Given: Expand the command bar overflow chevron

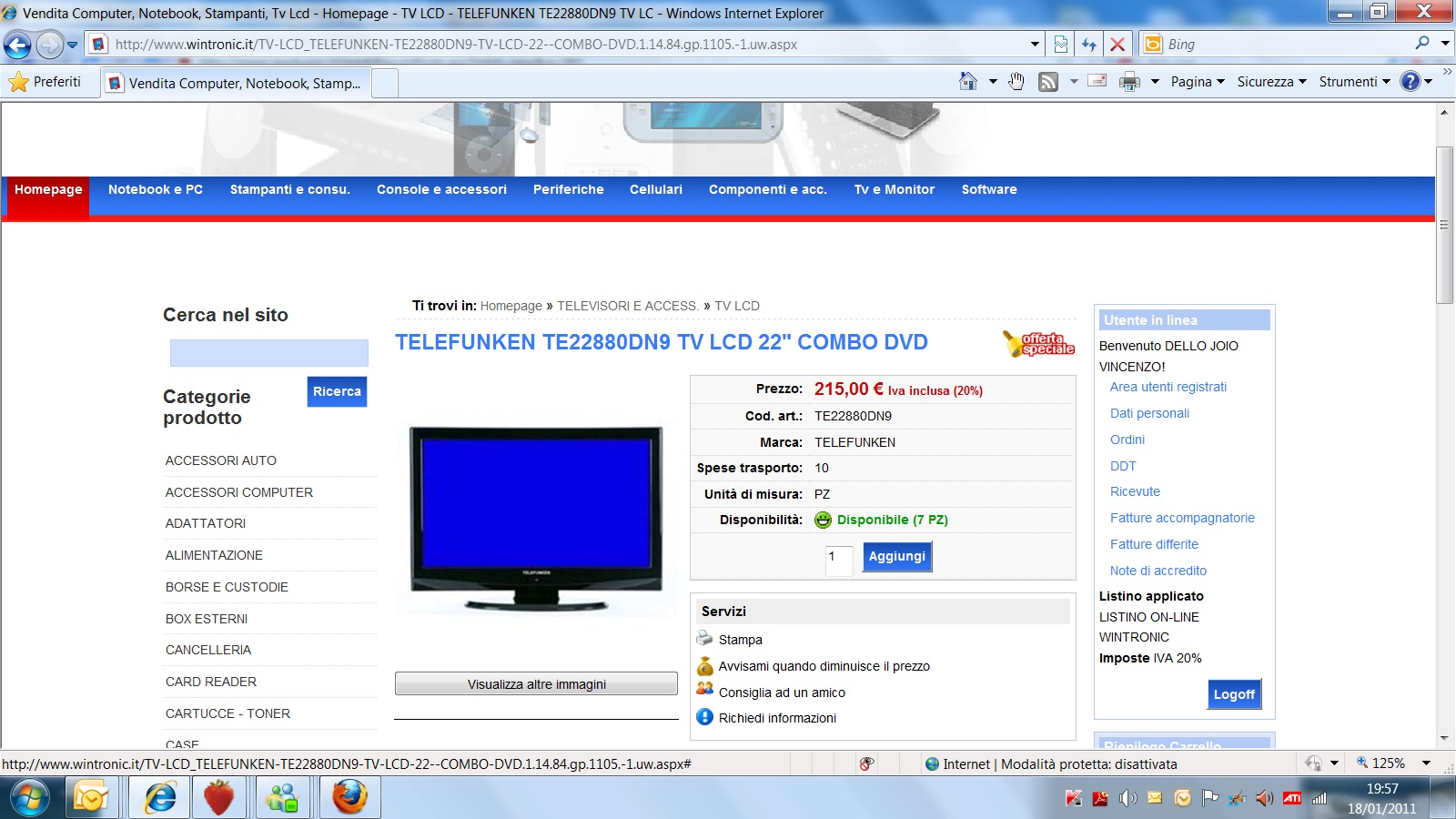Looking at the screenshot, I should 1447,72.
